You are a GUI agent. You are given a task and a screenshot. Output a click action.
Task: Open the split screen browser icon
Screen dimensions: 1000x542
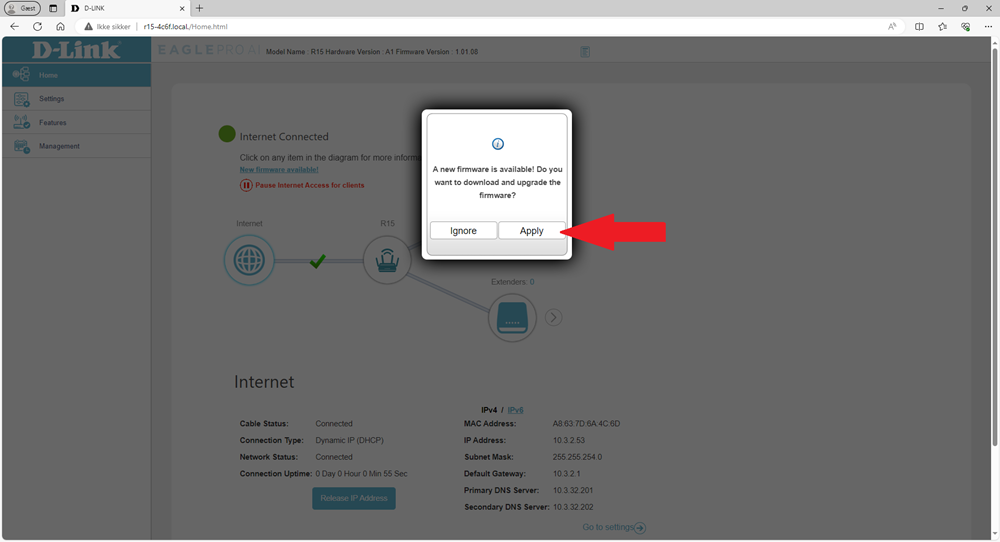[919, 27]
